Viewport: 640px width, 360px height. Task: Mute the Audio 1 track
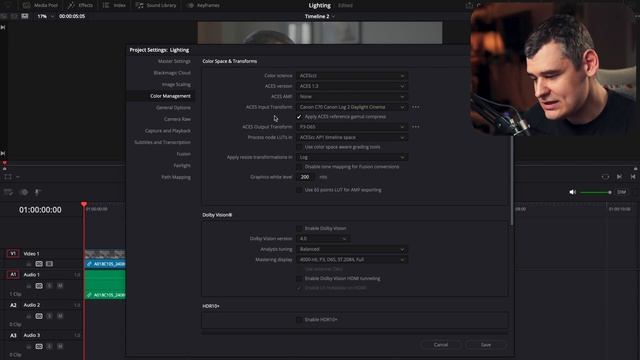point(60,286)
